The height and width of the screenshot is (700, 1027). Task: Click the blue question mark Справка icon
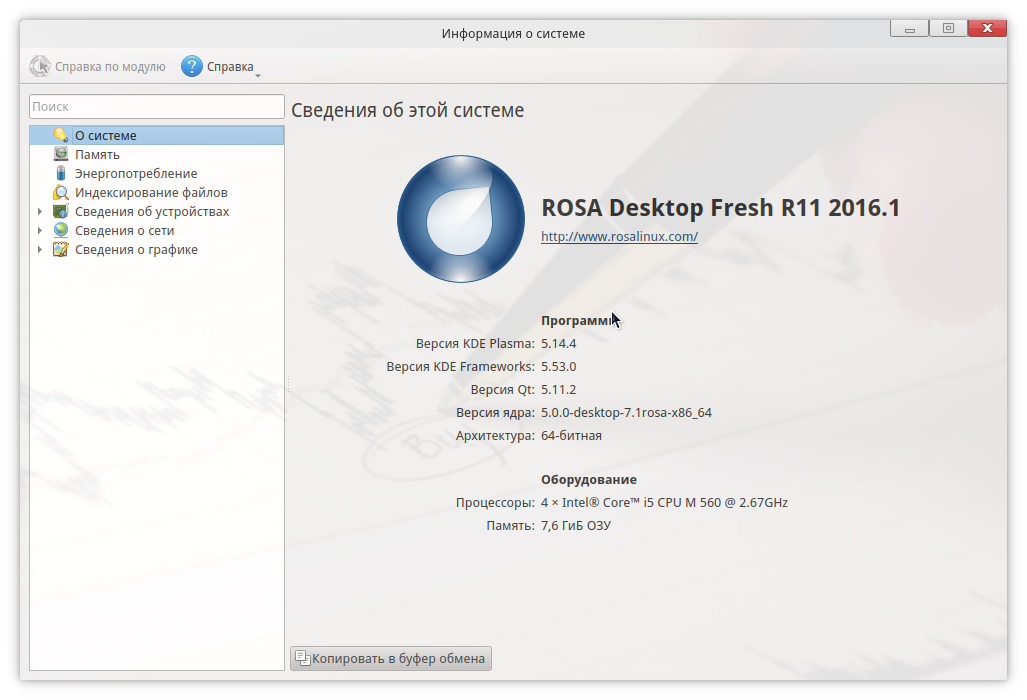192,66
